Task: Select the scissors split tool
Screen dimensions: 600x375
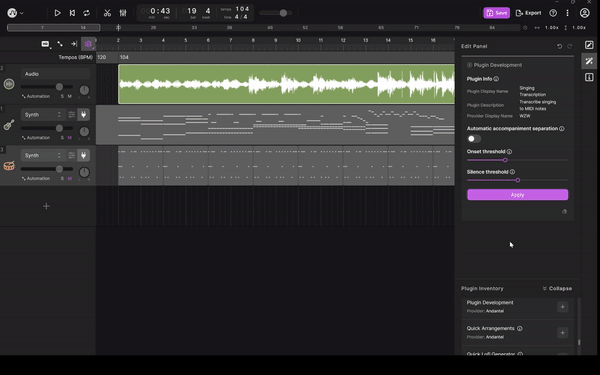Action: coord(107,13)
